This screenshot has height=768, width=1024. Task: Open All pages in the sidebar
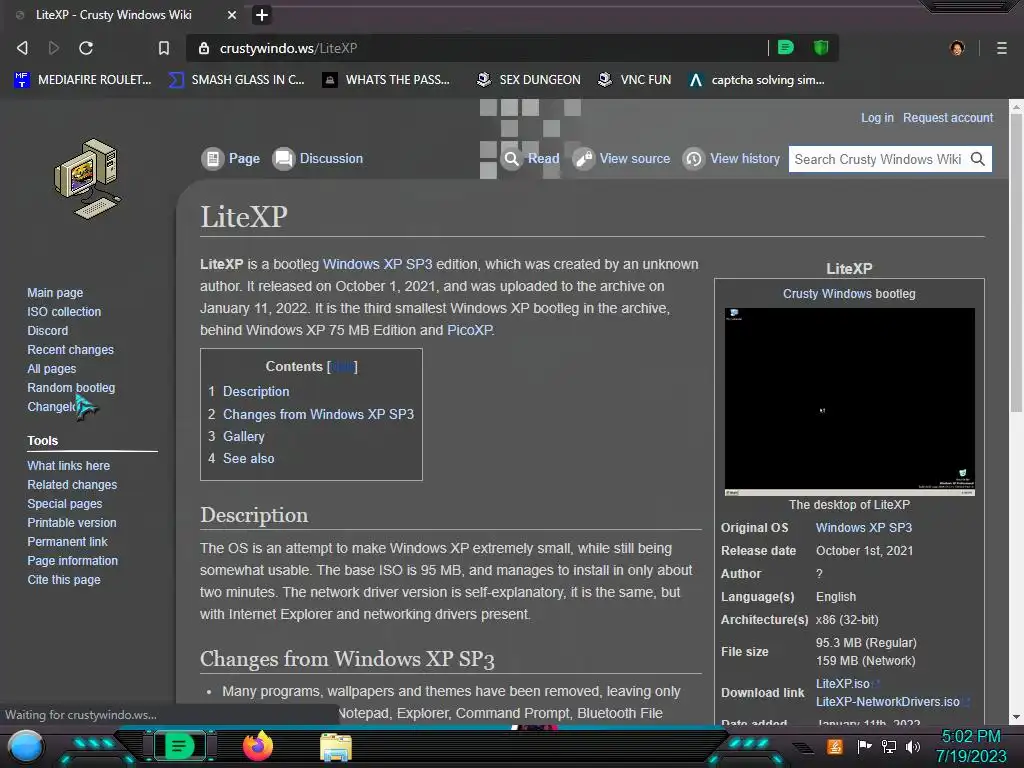tap(52, 368)
